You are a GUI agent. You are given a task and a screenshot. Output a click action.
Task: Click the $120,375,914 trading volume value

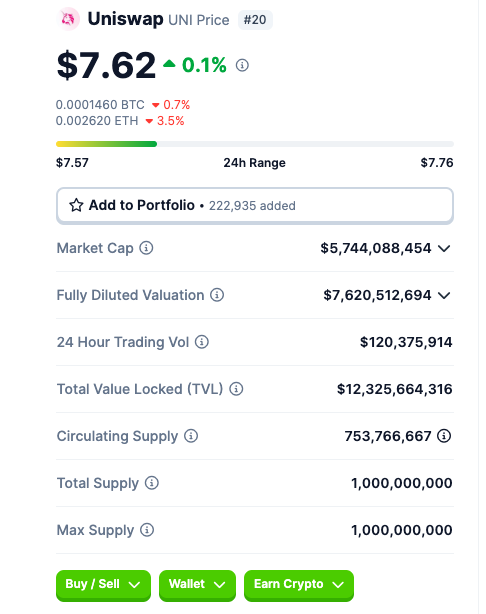tap(406, 342)
